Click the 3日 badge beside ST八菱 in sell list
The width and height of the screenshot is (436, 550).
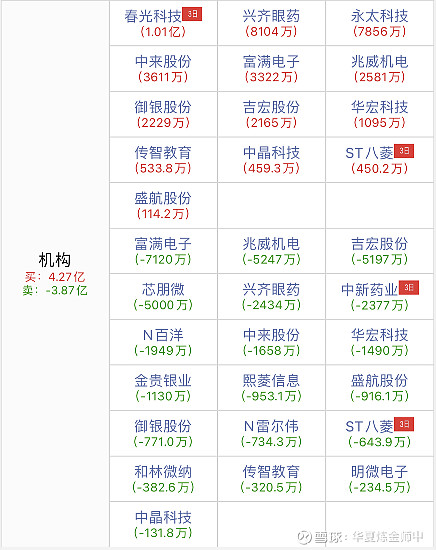pyautogui.click(x=404, y=424)
